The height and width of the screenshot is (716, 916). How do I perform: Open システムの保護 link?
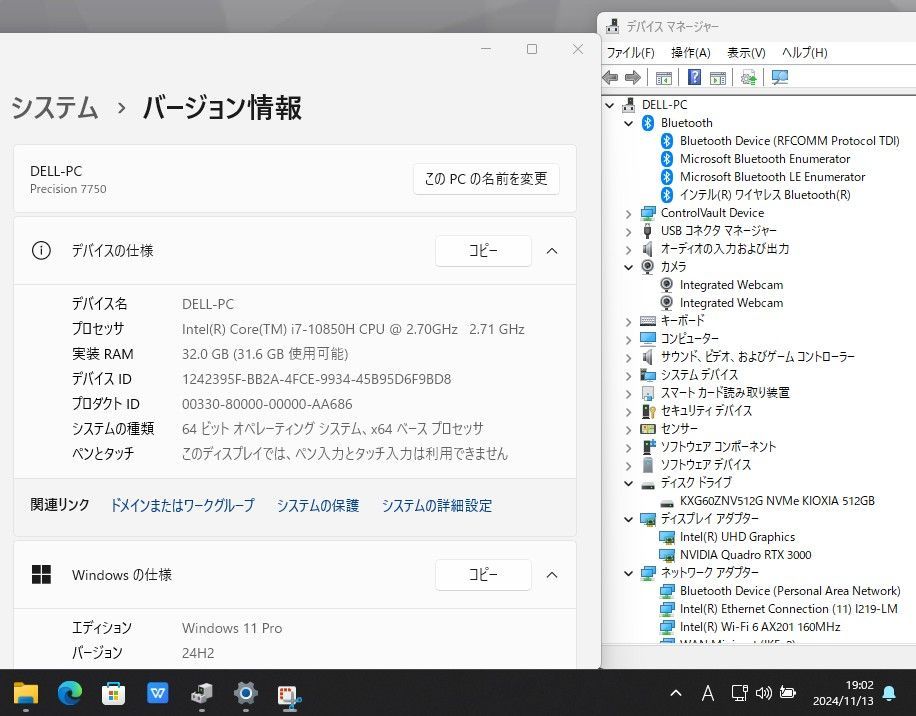pos(318,506)
